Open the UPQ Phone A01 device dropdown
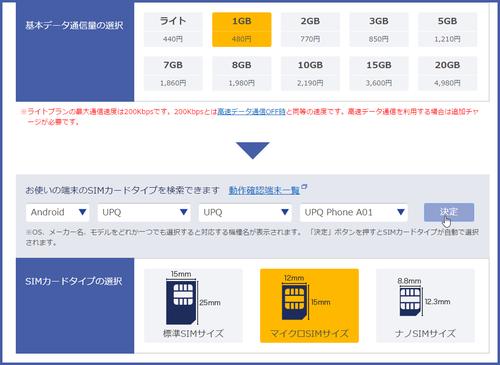The image size is (500, 365). pos(354,212)
